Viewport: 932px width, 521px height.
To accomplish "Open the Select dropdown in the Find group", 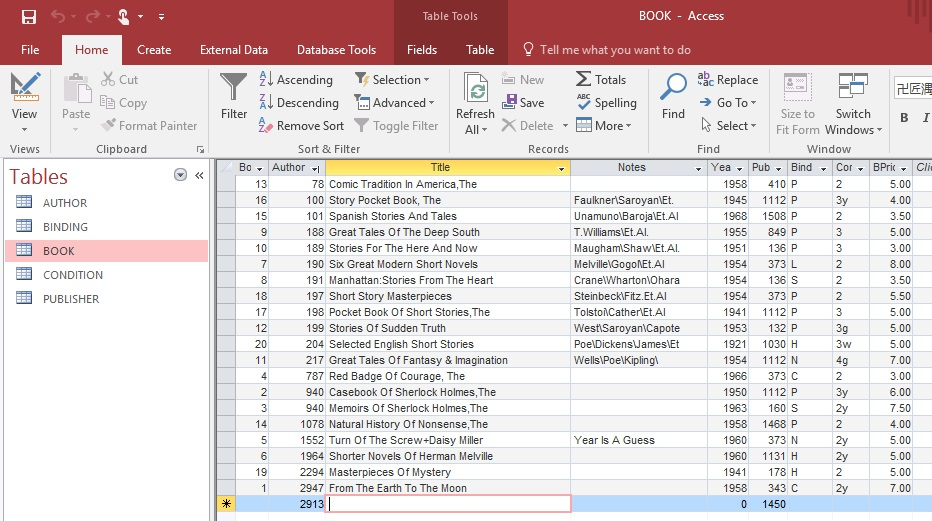I will click(728, 126).
